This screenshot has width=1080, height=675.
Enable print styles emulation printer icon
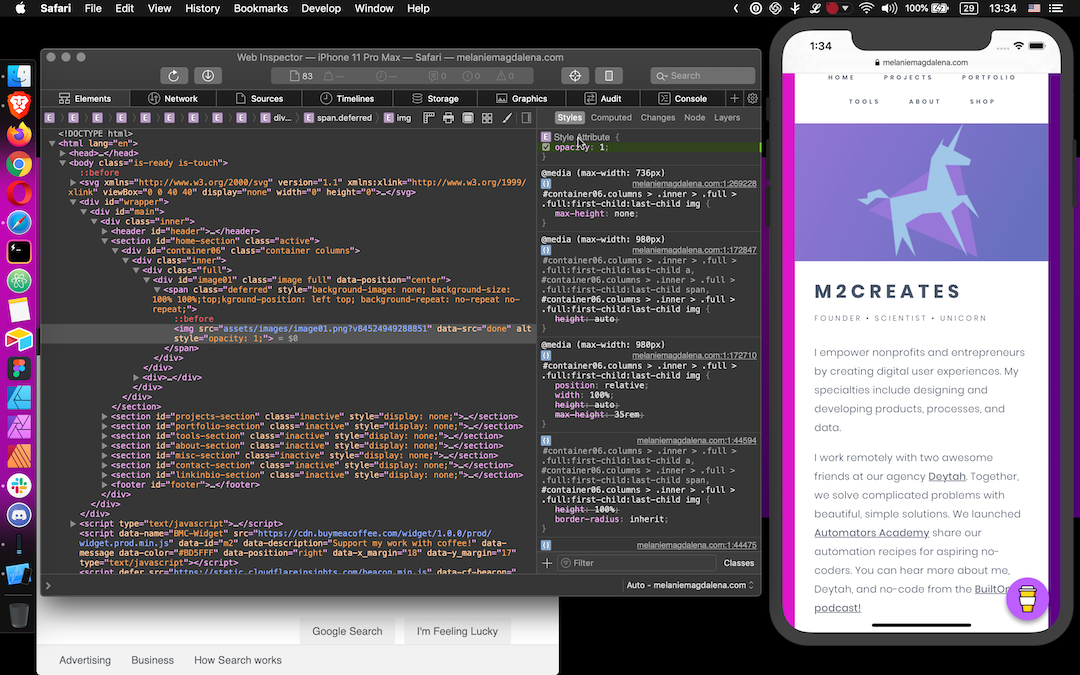(x=448, y=117)
